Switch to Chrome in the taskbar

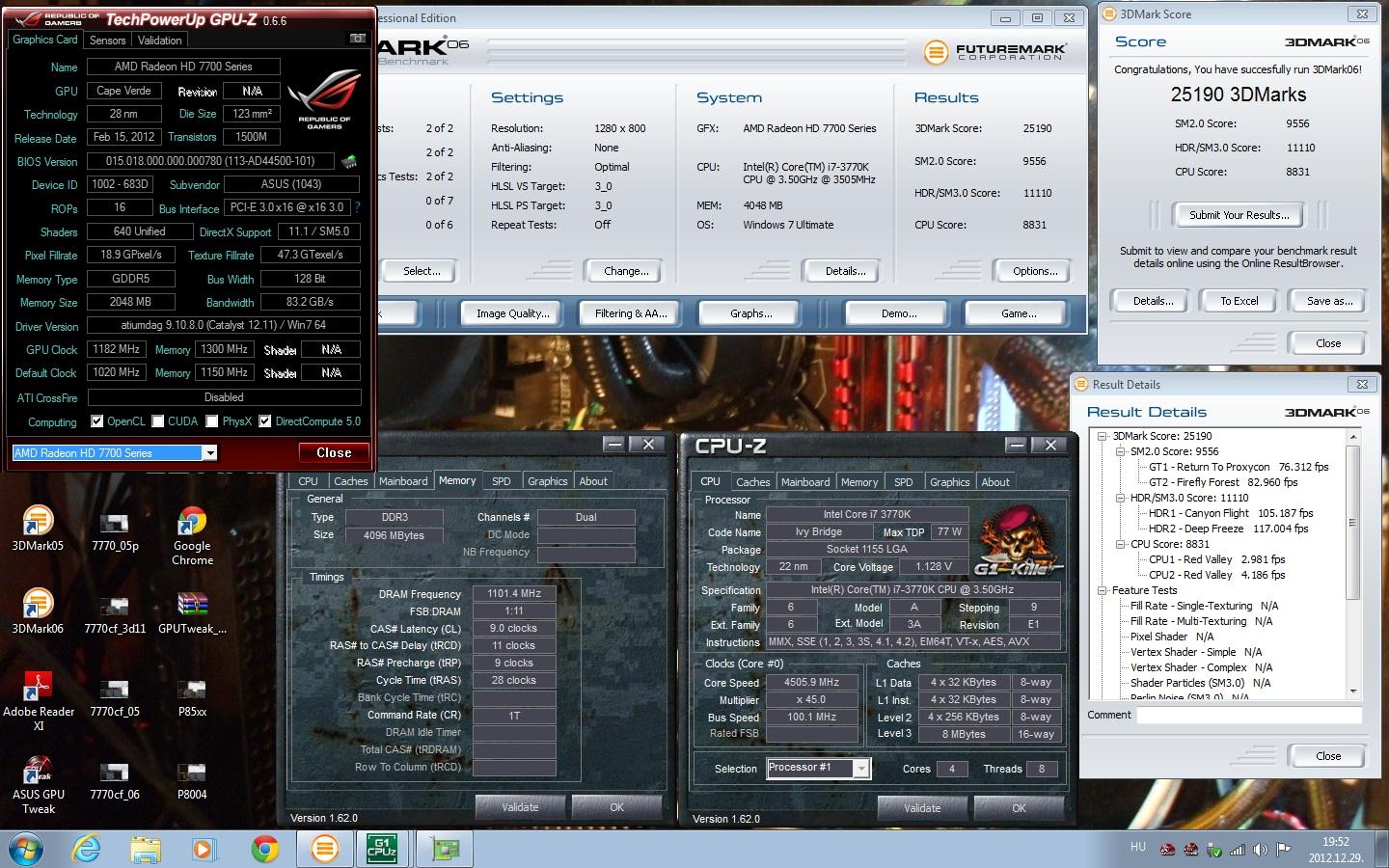265,849
